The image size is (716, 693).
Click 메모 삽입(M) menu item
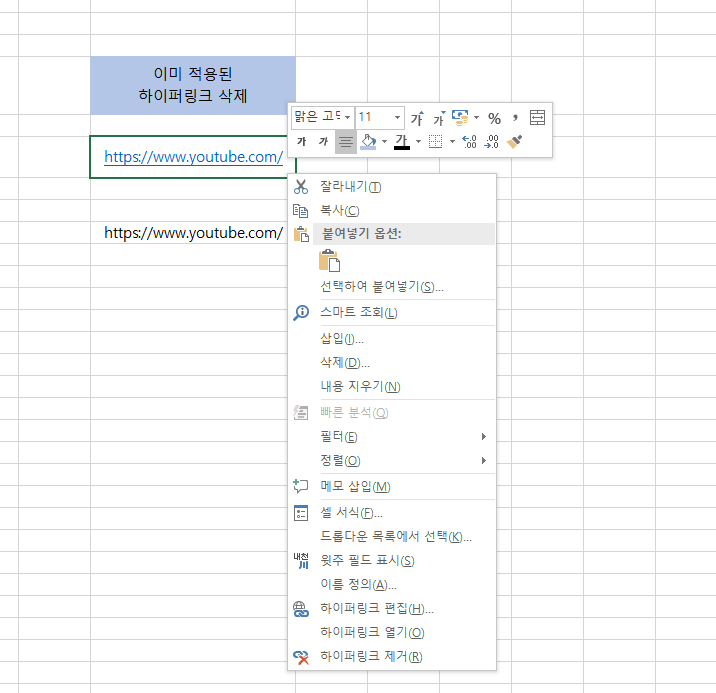point(392,487)
